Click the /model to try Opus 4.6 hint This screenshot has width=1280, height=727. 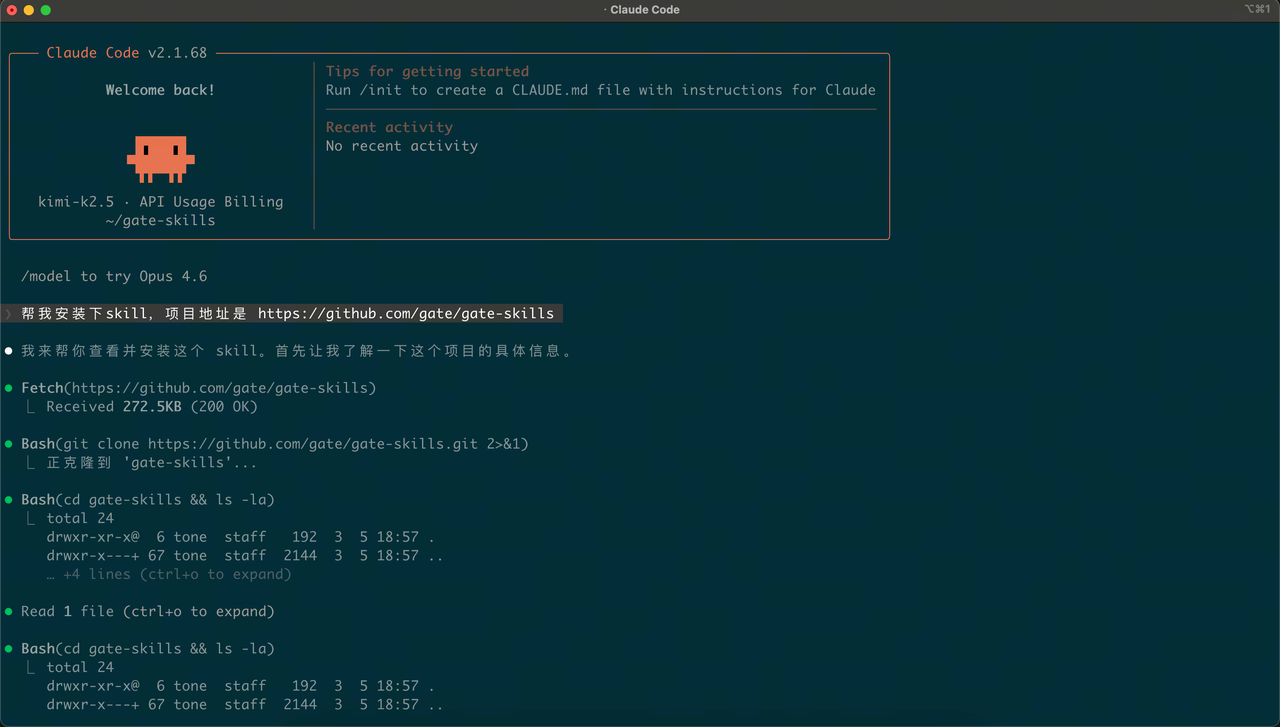(x=114, y=277)
